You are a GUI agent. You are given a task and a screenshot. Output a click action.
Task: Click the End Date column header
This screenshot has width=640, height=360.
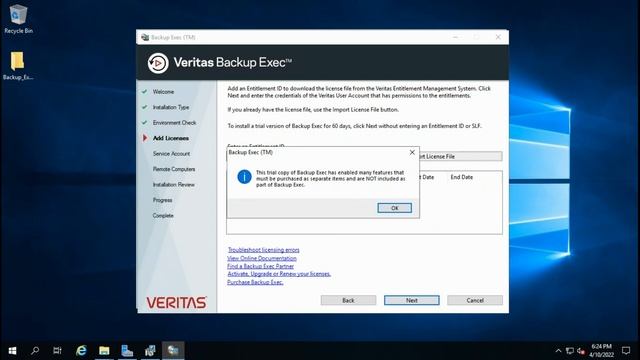(x=462, y=177)
